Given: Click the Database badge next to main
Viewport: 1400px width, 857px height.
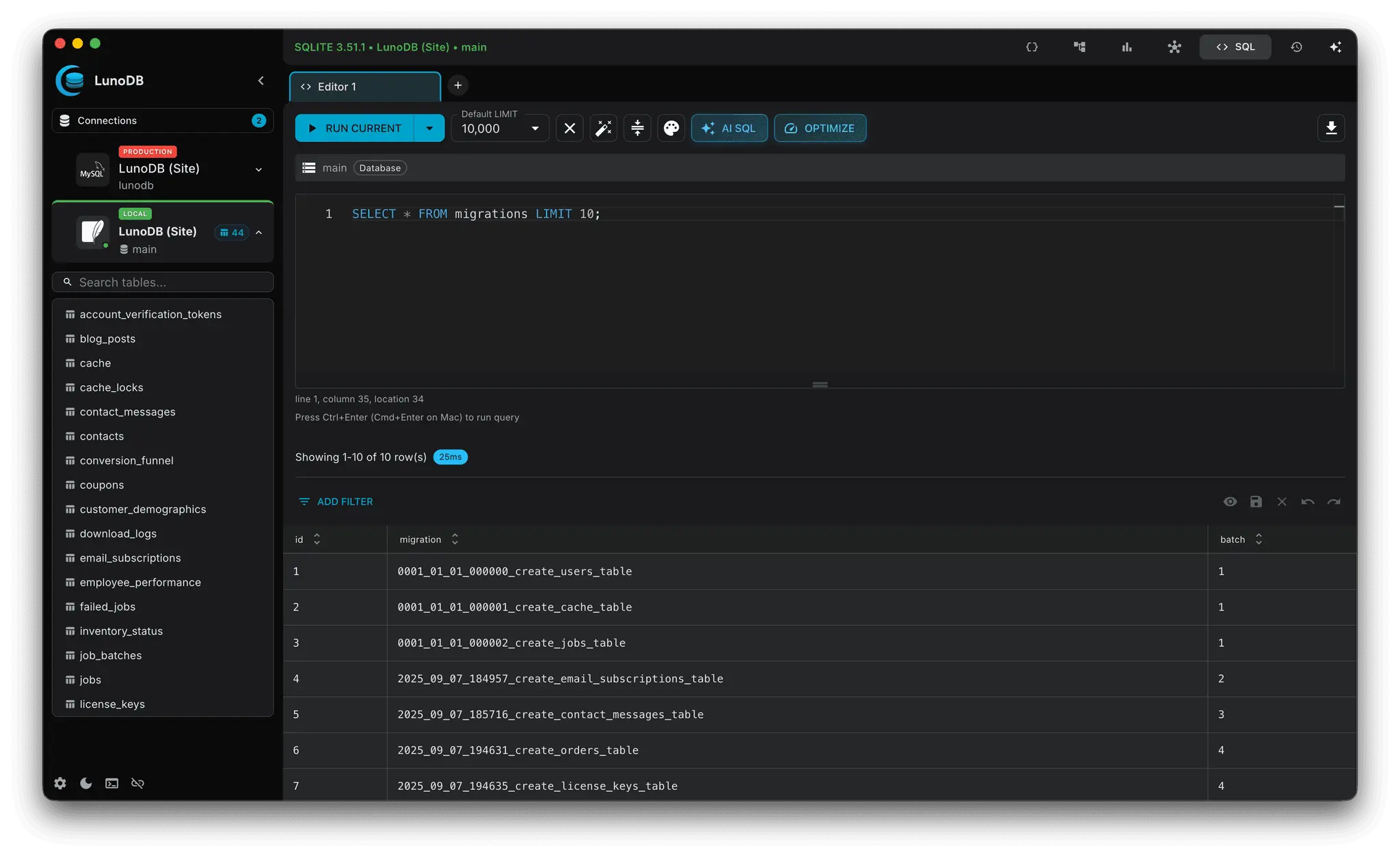Looking at the screenshot, I should [x=380, y=168].
